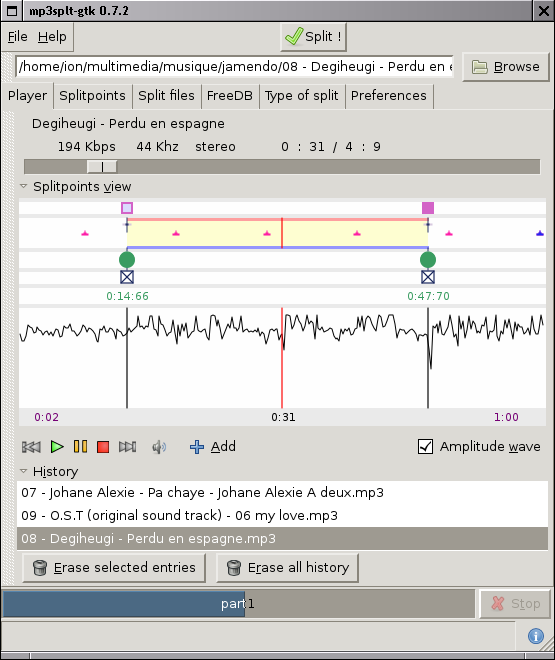555x660 pixels.
Task: Switch to the Type of split tab
Action: coord(302,96)
